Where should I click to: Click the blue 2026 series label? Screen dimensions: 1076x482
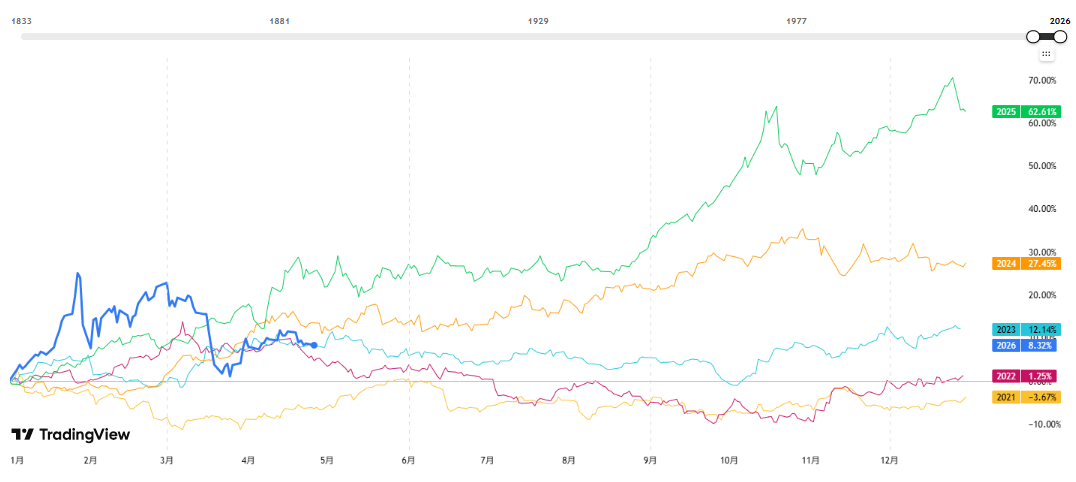tap(1006, 346)
